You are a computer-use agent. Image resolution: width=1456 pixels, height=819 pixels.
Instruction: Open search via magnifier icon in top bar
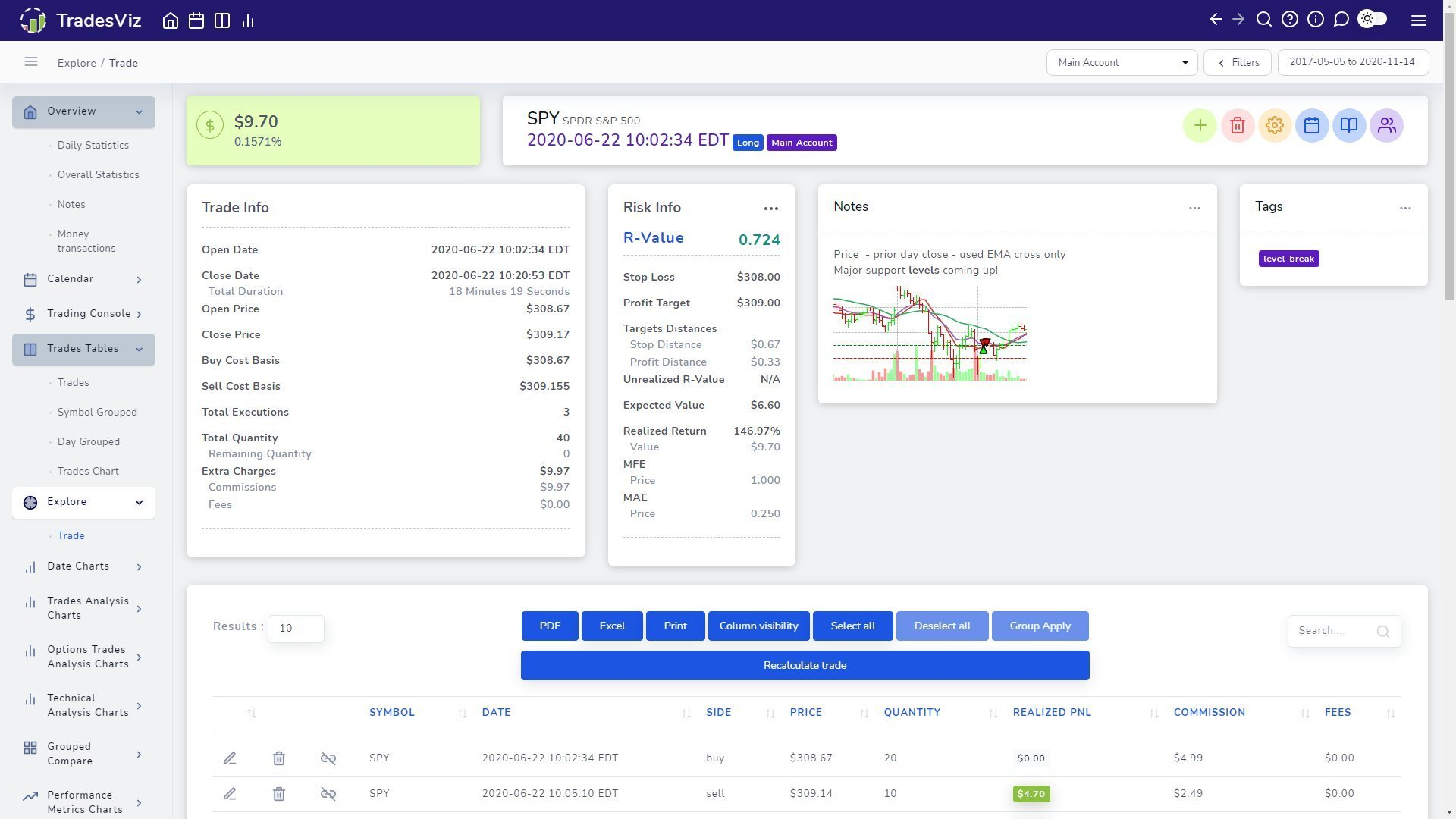click(x=1264, y=20)
